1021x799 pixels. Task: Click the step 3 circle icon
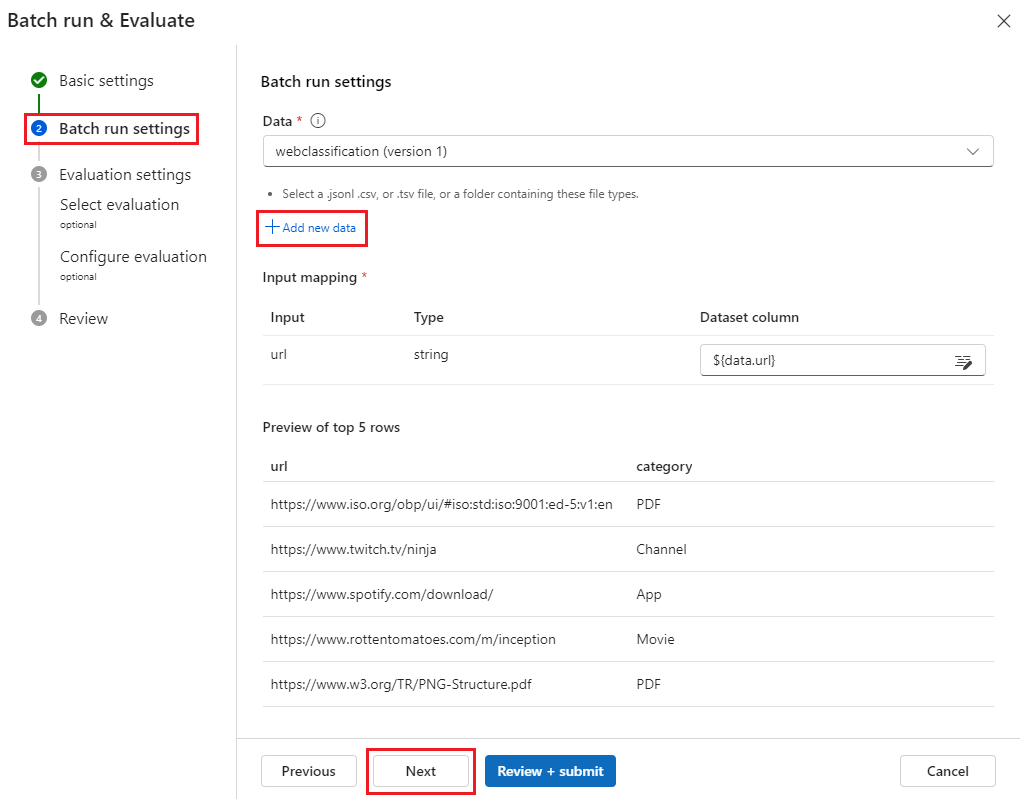pos(39,175)
